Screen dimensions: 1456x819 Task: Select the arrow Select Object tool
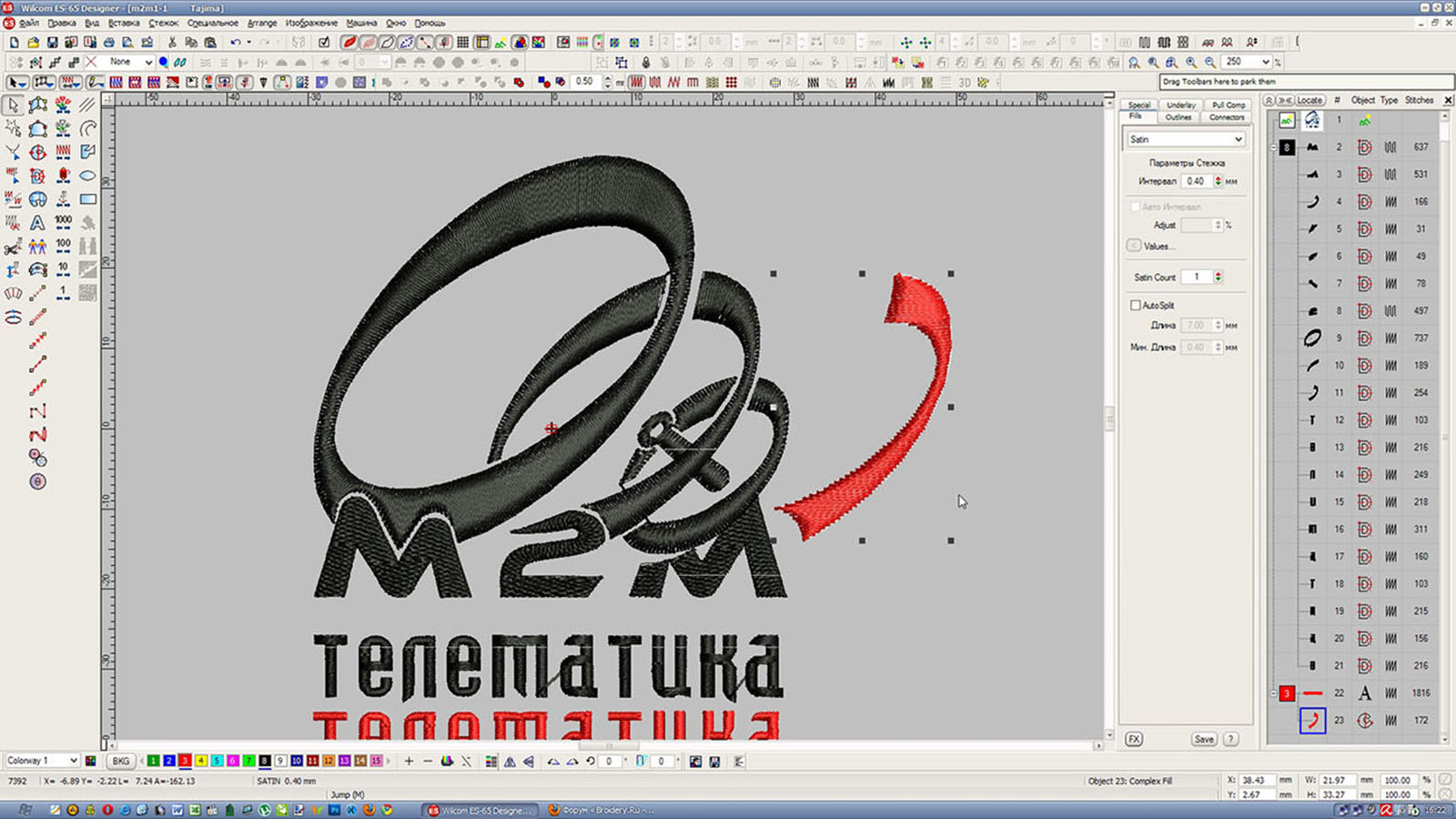13,106
